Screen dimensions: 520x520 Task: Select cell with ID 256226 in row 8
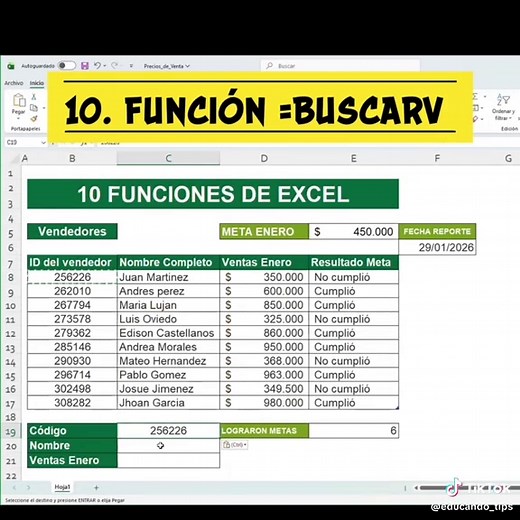click(x=72, y=277)
